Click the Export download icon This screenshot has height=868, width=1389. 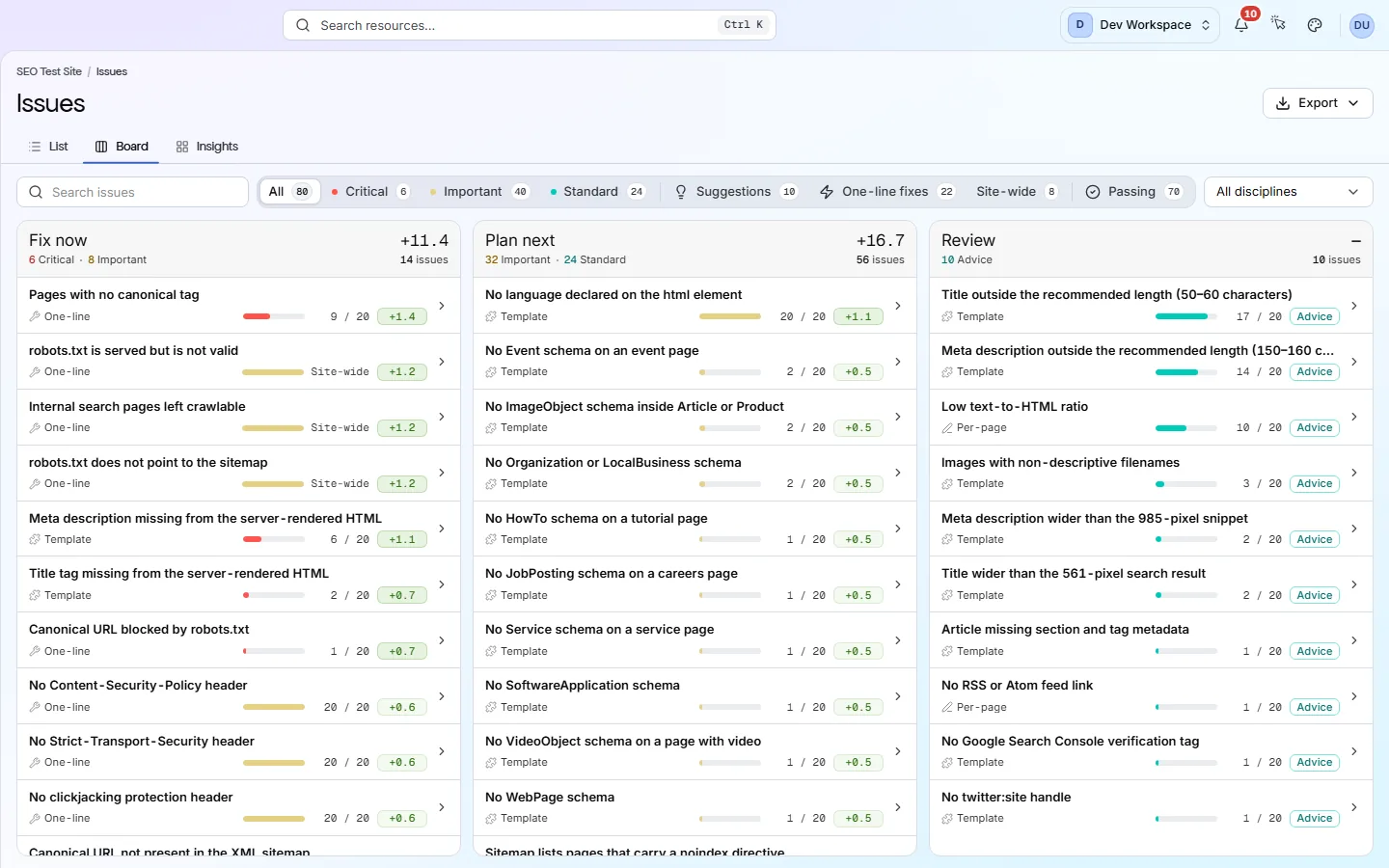(x=1283, y=103)
